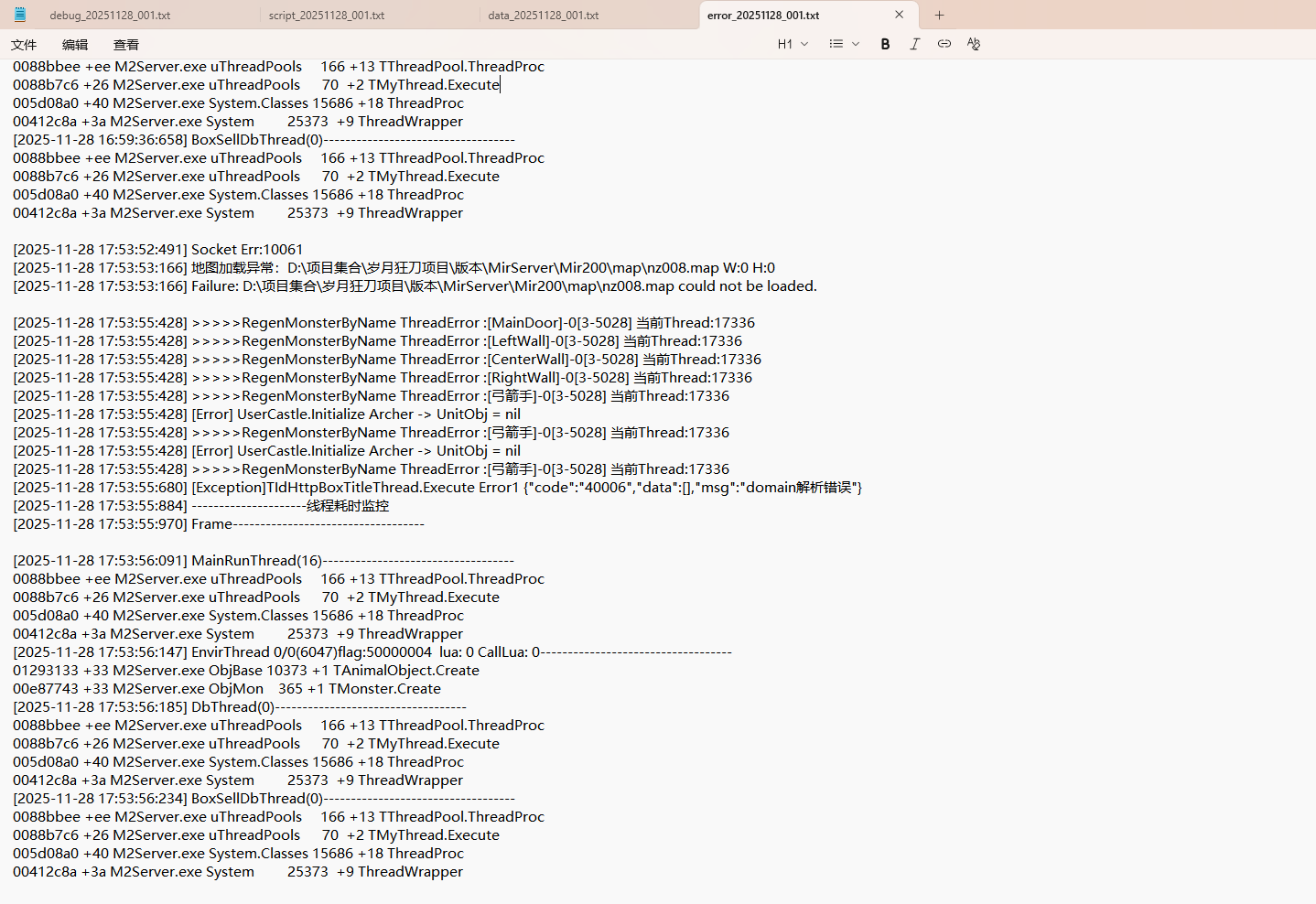Viewport: 1316px width, 904px height.
Task: Click the line containing domain解析错误
Action: pos(526,488)
